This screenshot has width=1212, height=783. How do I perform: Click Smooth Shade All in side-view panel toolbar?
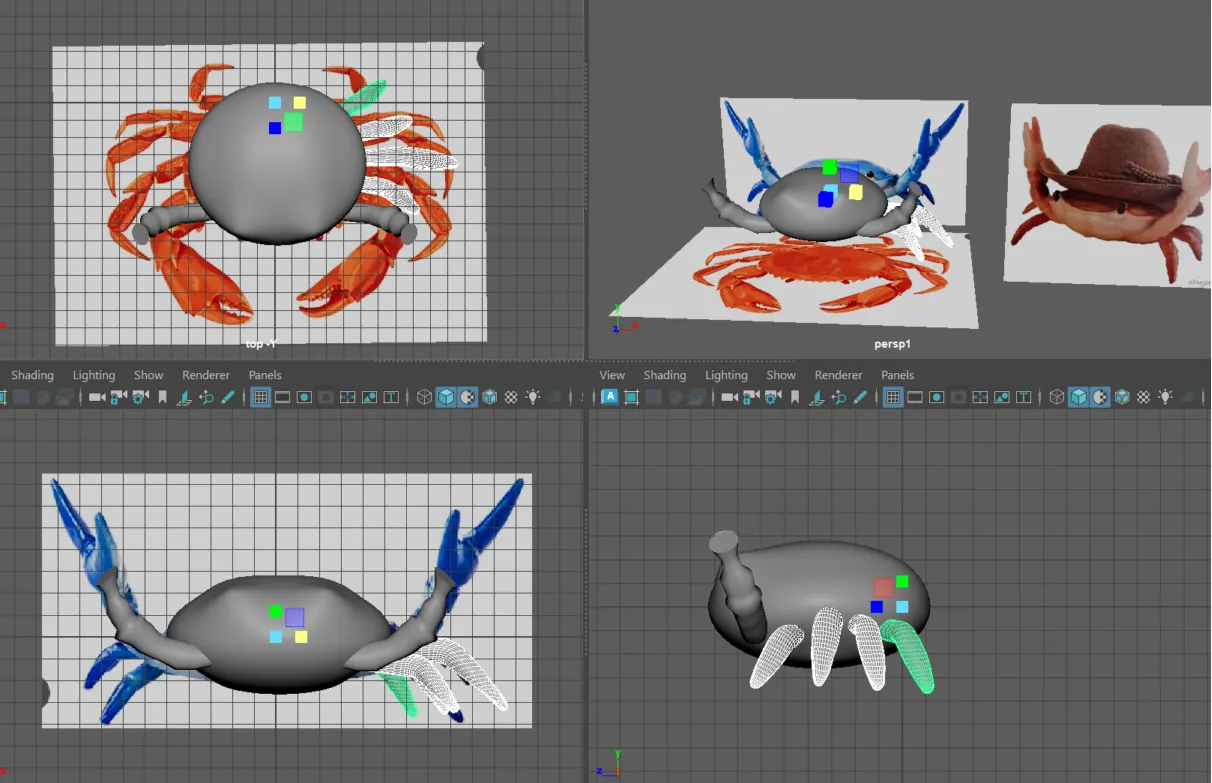pos(1078,397)
